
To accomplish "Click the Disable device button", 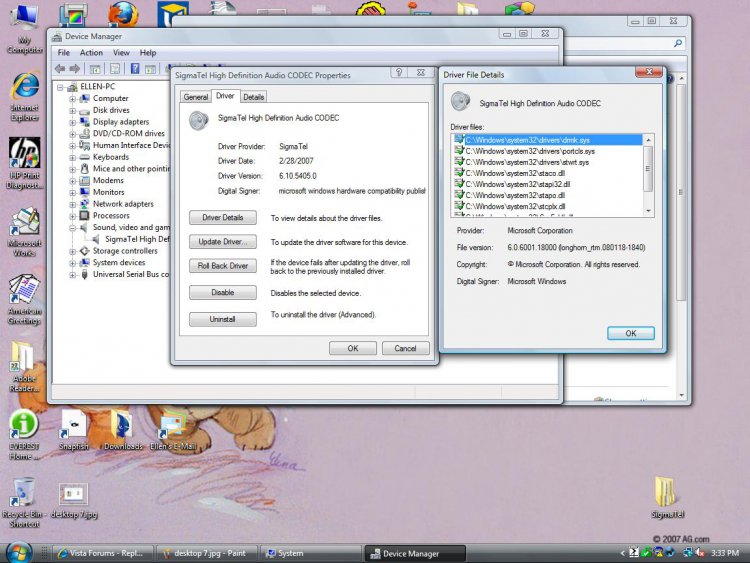I will tap(222, 292).
